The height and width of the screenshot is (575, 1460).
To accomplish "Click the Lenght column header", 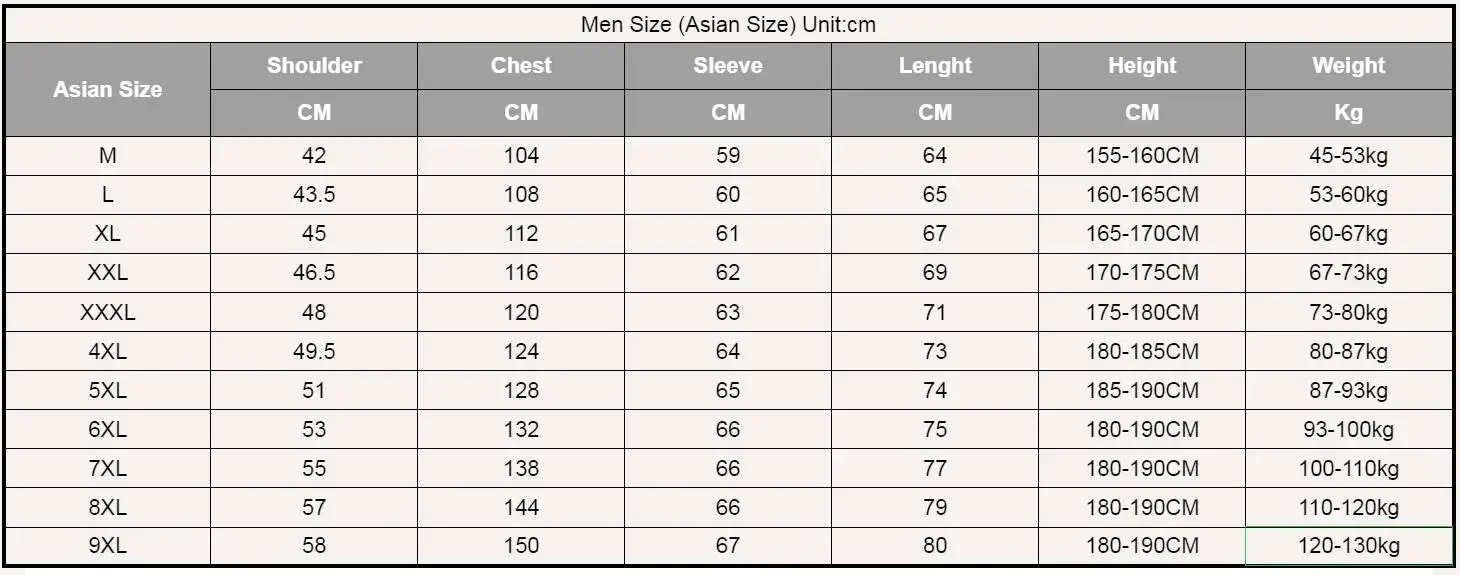I will [x=935, y=66].
